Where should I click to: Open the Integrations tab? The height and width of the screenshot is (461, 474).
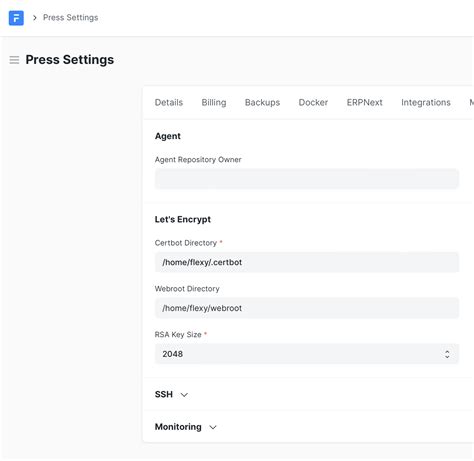coord(426,102)
